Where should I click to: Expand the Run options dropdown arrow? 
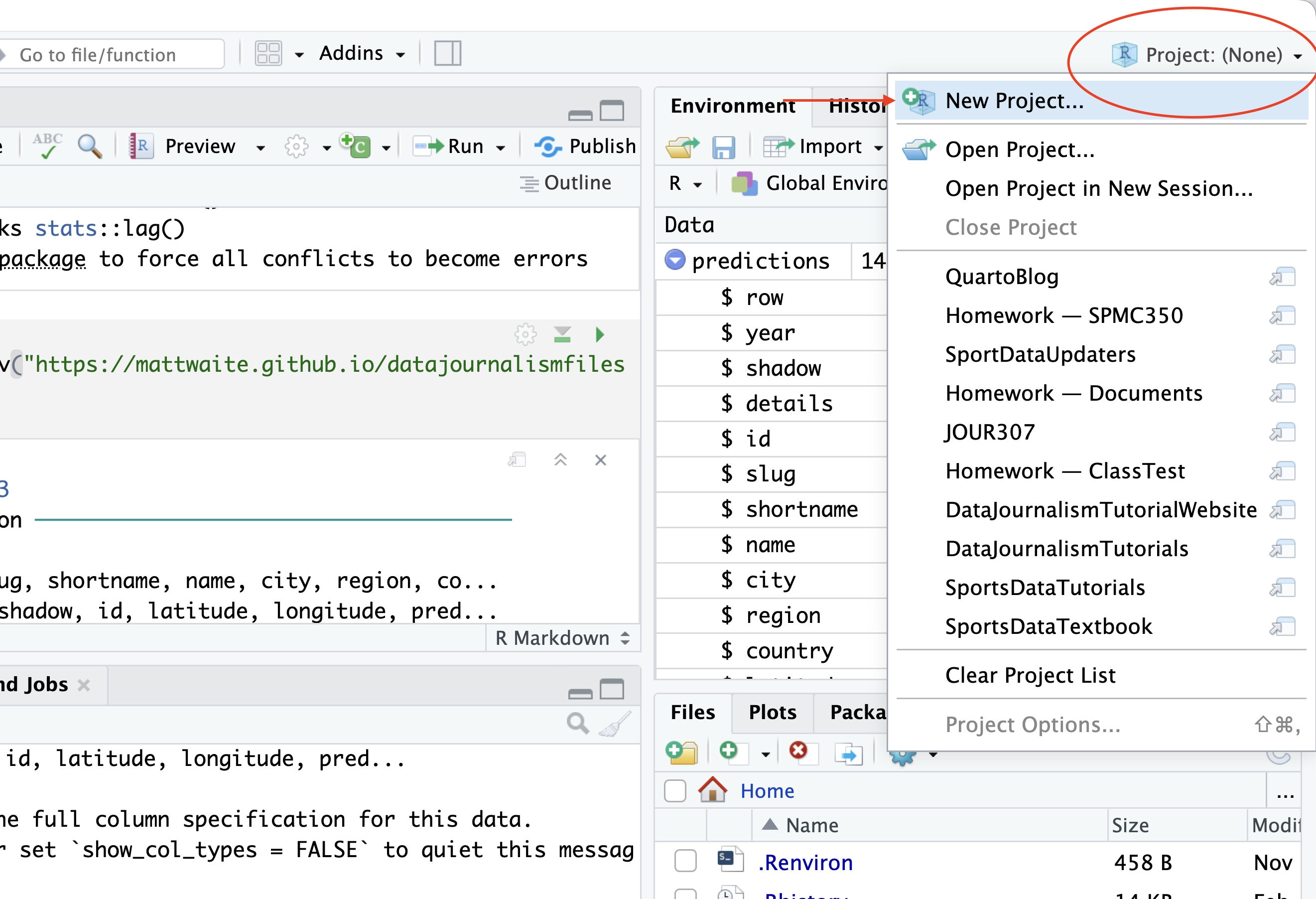[x=501, y=149]
